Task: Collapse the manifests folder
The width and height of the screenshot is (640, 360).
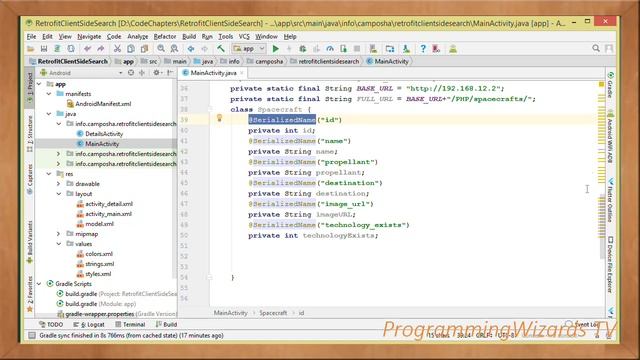Action: 49,94
